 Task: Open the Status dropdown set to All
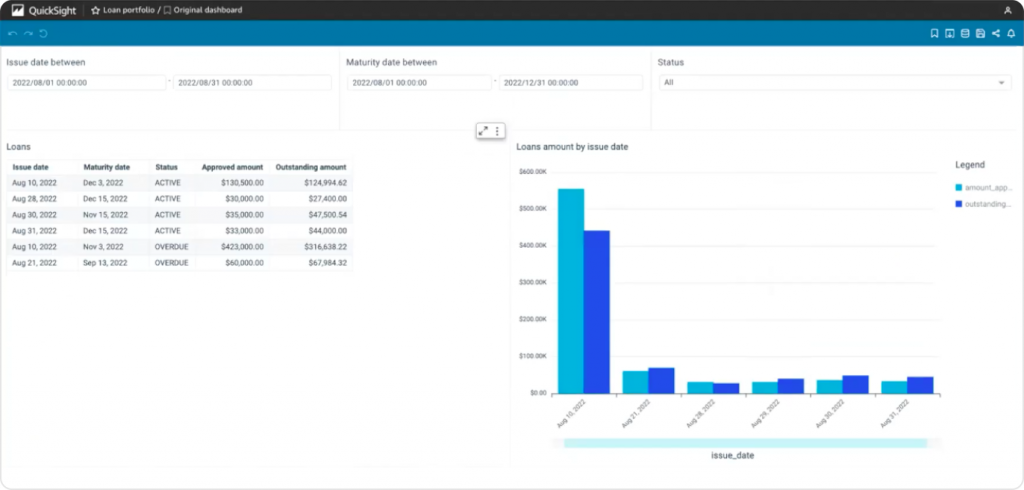[x=835, y=83]
